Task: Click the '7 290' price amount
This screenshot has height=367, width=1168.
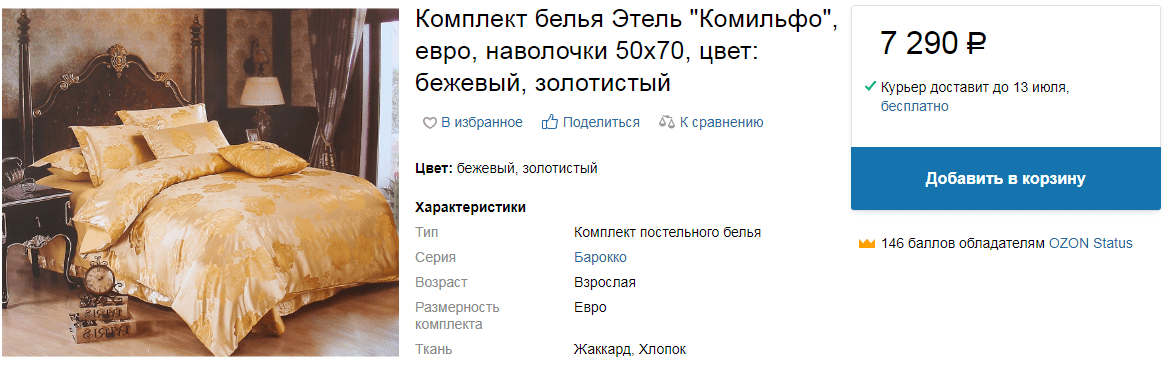Action: point(919,45)
